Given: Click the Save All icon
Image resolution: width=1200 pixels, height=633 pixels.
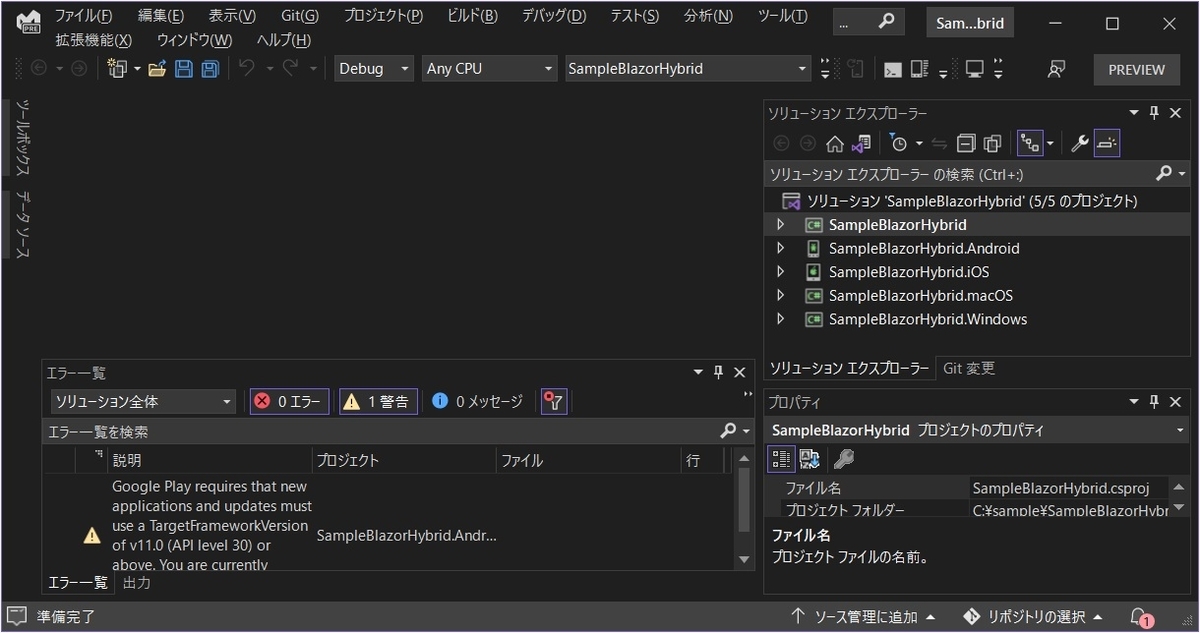Looking at the screenshot, I should [210, 69].
